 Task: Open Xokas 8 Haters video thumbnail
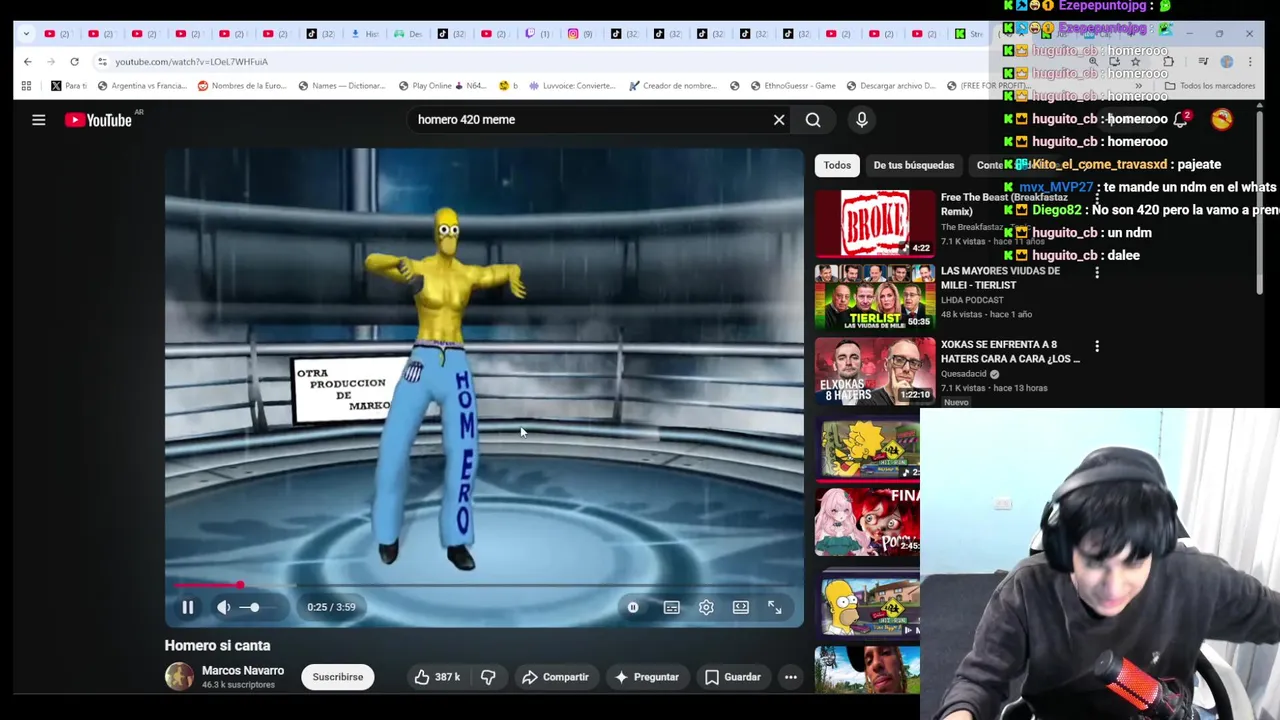point(875,371)
